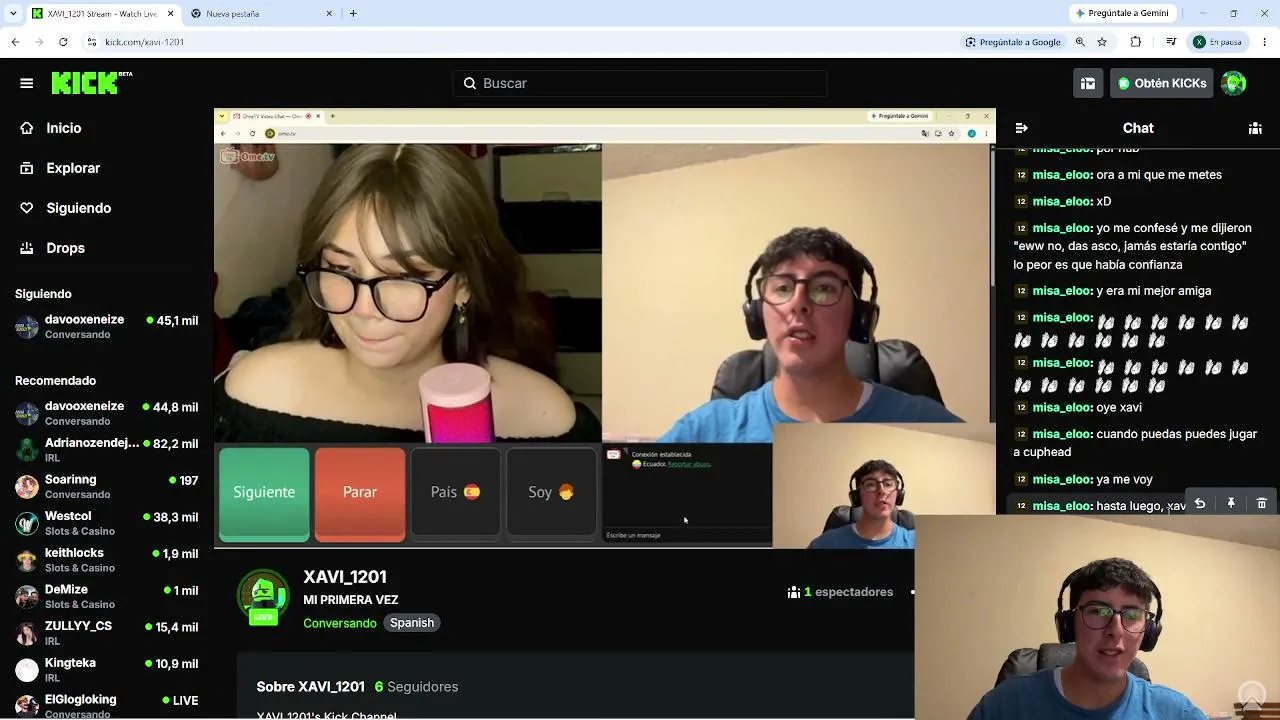1280x720 pixels.
Task: Open the chat users list icon
Action: pos(1255,128)
